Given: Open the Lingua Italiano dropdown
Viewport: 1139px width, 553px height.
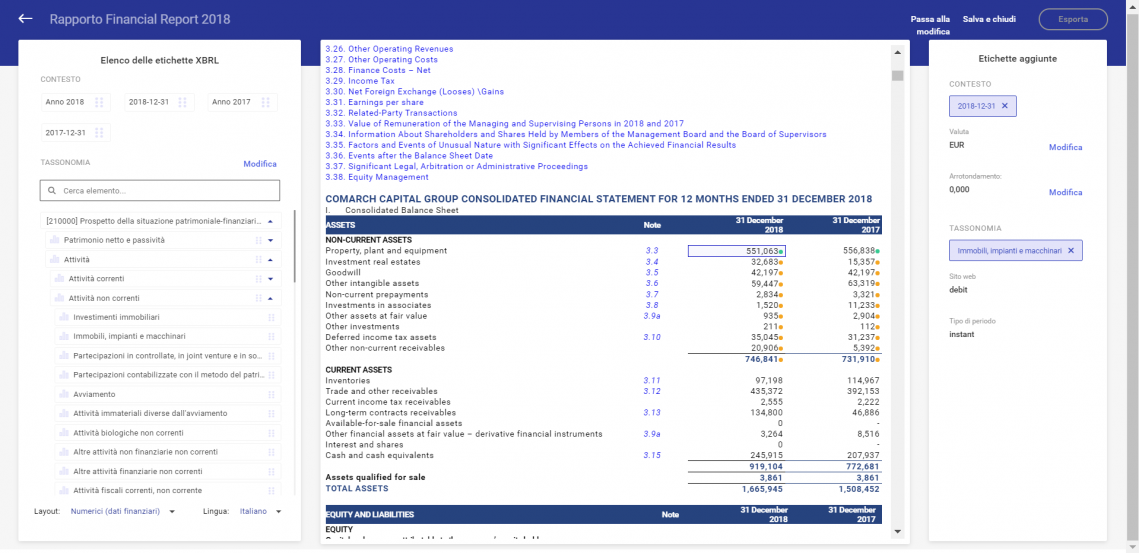Looking at the screenshot, I should point(261,512).
